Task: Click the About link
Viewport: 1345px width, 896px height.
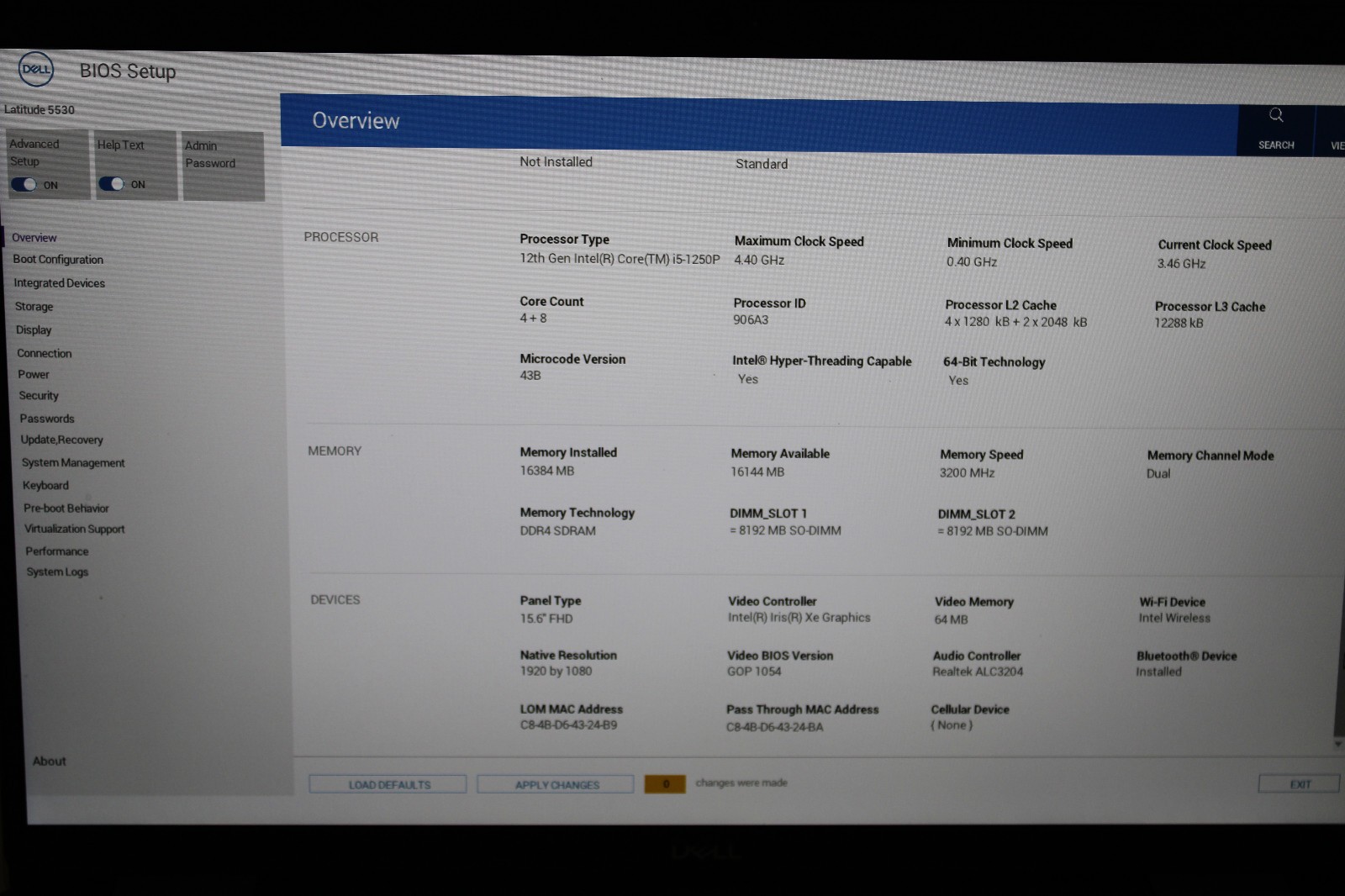Action: point(49,762)
